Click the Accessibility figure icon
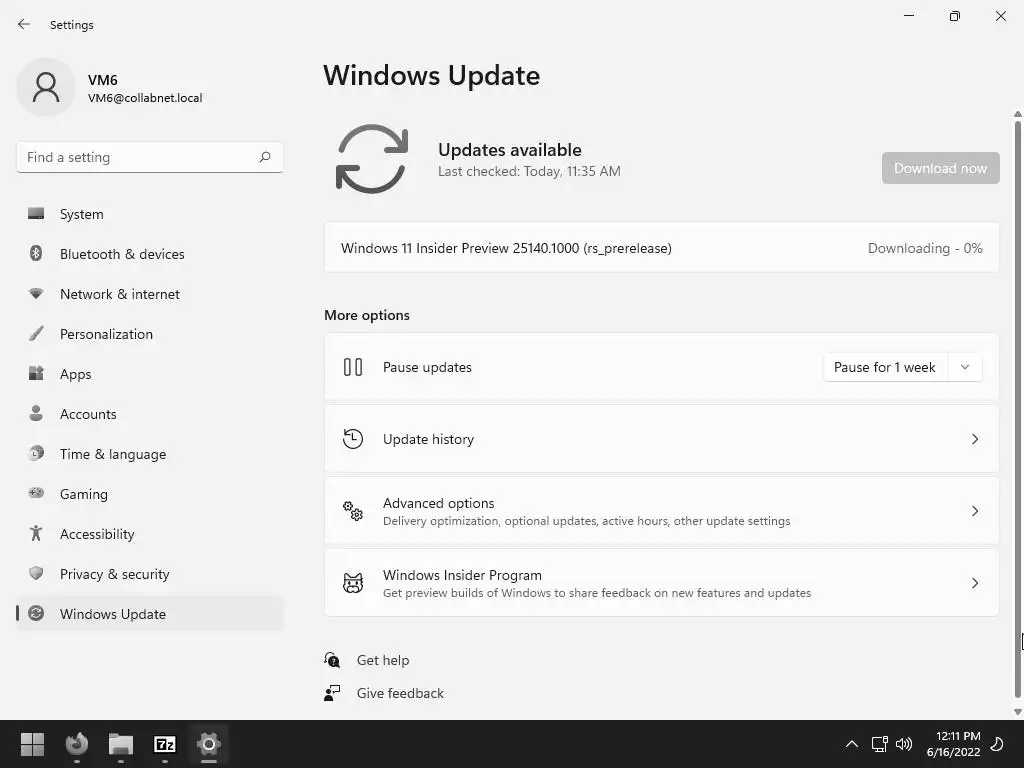The image size is (1024, 768). point(36,533)
